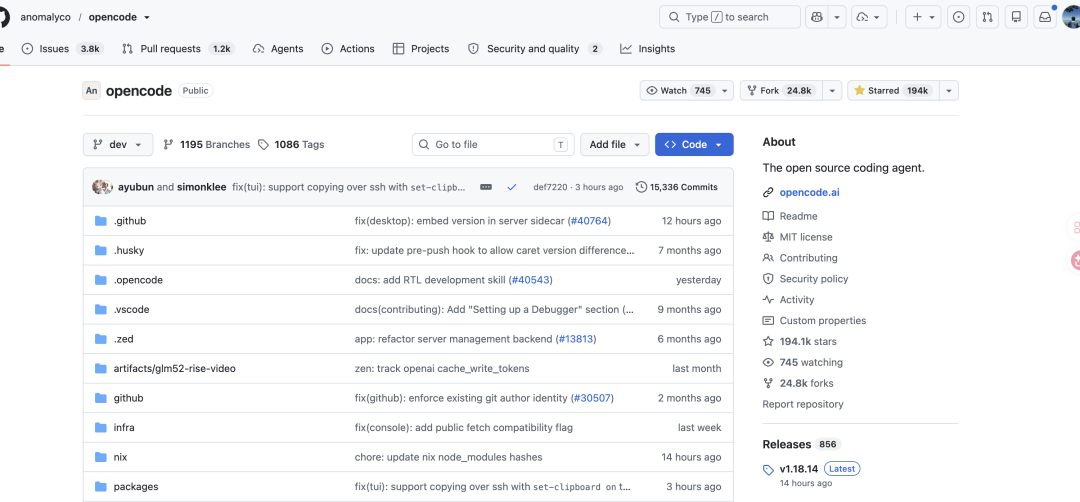Open the repositories icon in top header
The image size is (1080, 502).
tap(1016, 17)
